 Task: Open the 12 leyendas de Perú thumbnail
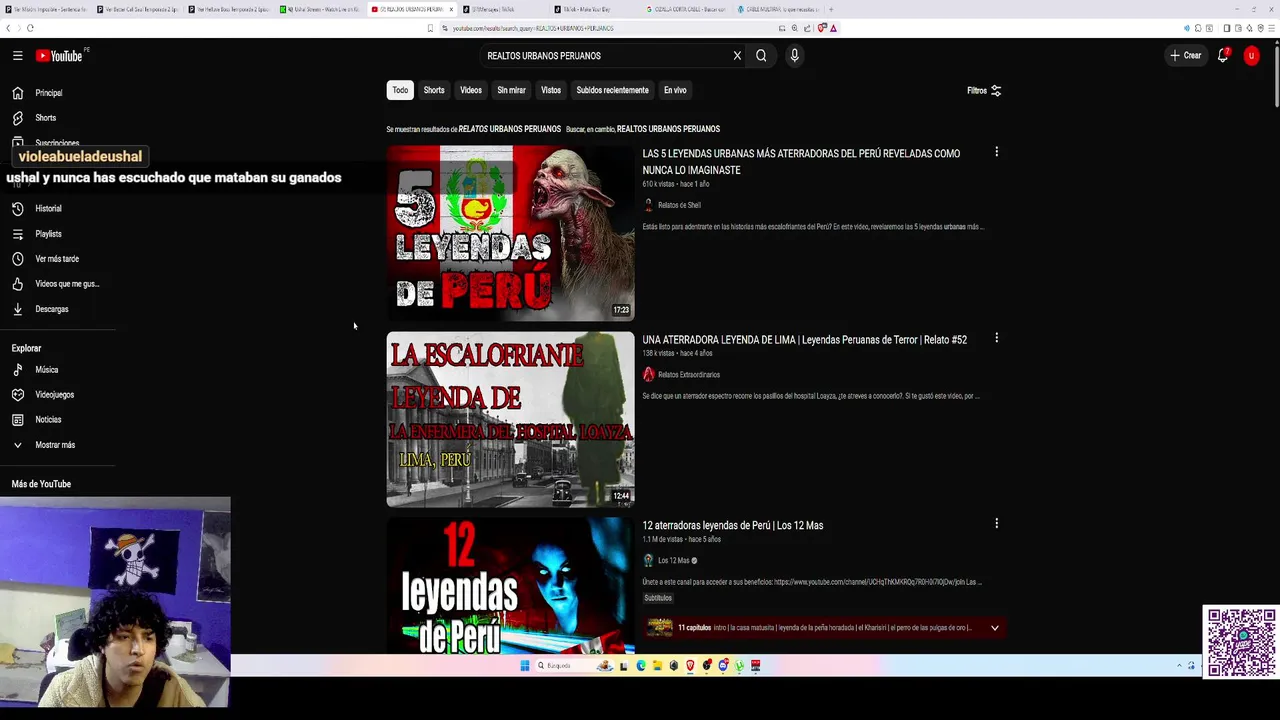[x=510, y=586]
